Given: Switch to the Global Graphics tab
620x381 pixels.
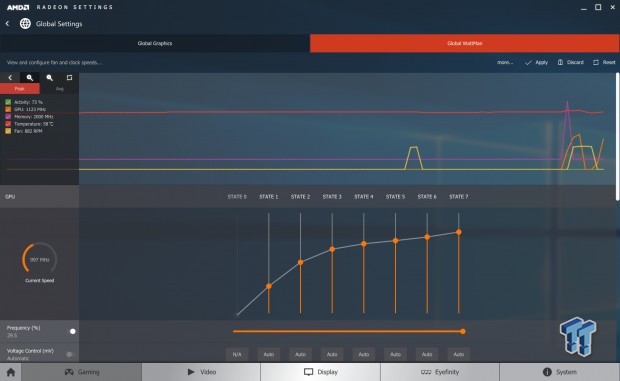Looking at the screenshot, I should coord(155,43).
